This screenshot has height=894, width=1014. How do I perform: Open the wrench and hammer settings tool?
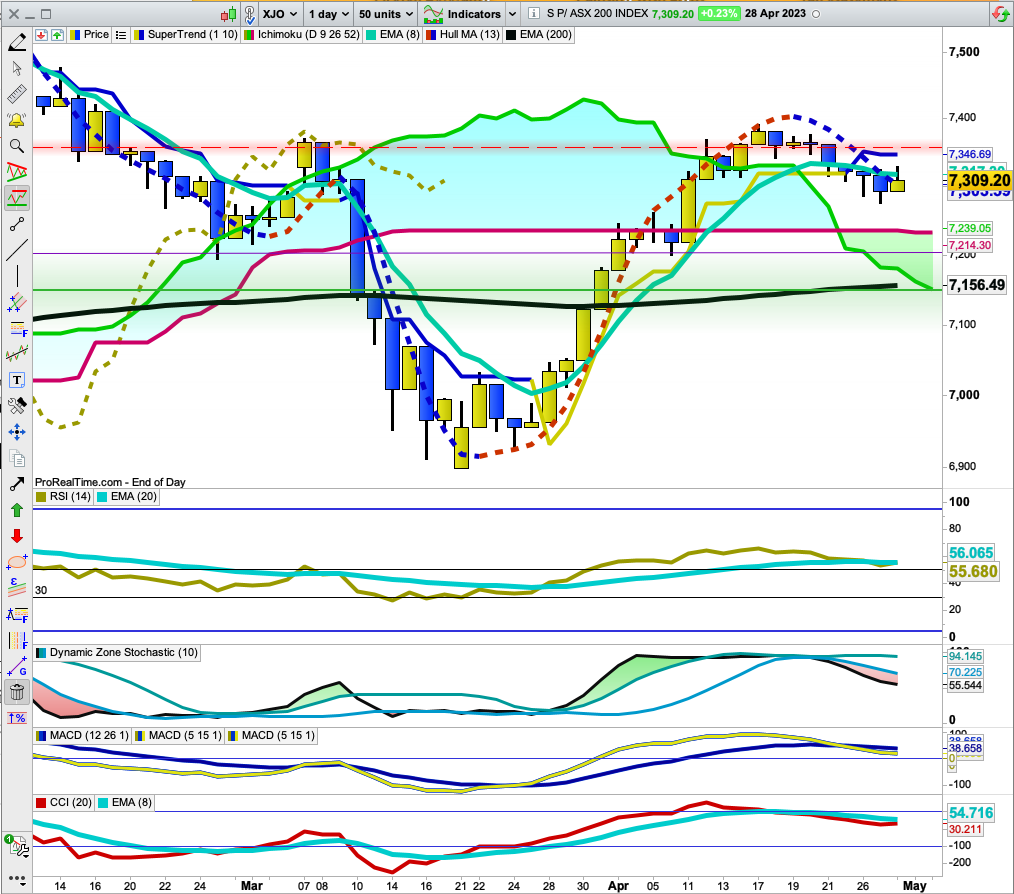17,406
